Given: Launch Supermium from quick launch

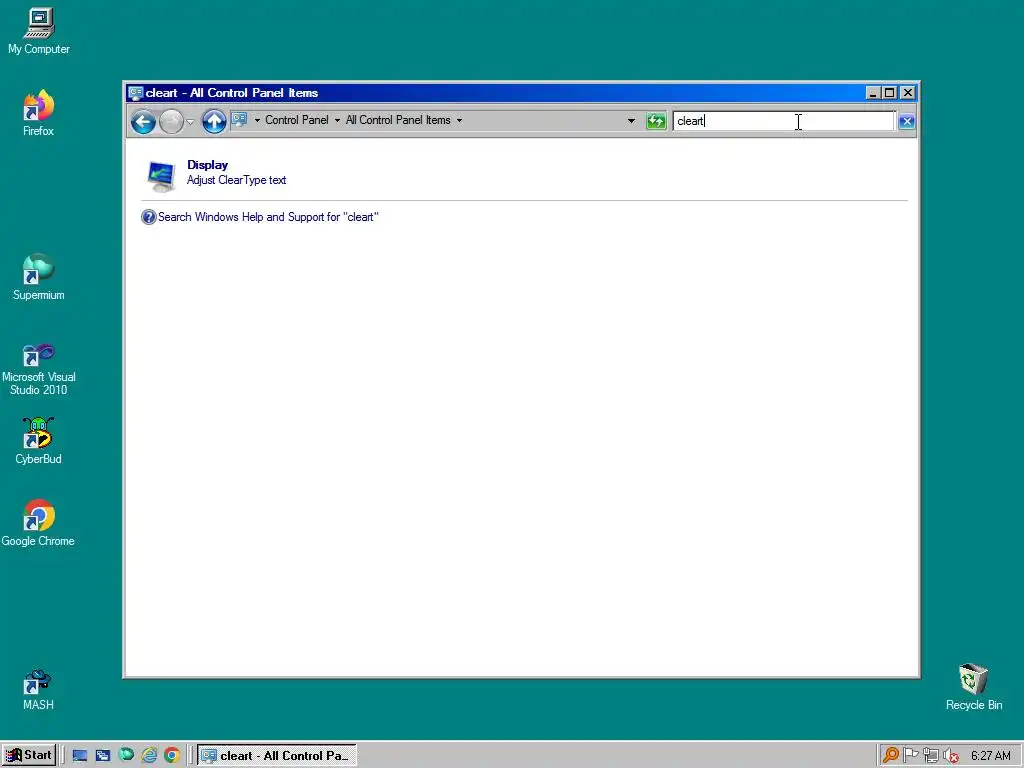Looking at the screenshot, I should tap(126, 755).
